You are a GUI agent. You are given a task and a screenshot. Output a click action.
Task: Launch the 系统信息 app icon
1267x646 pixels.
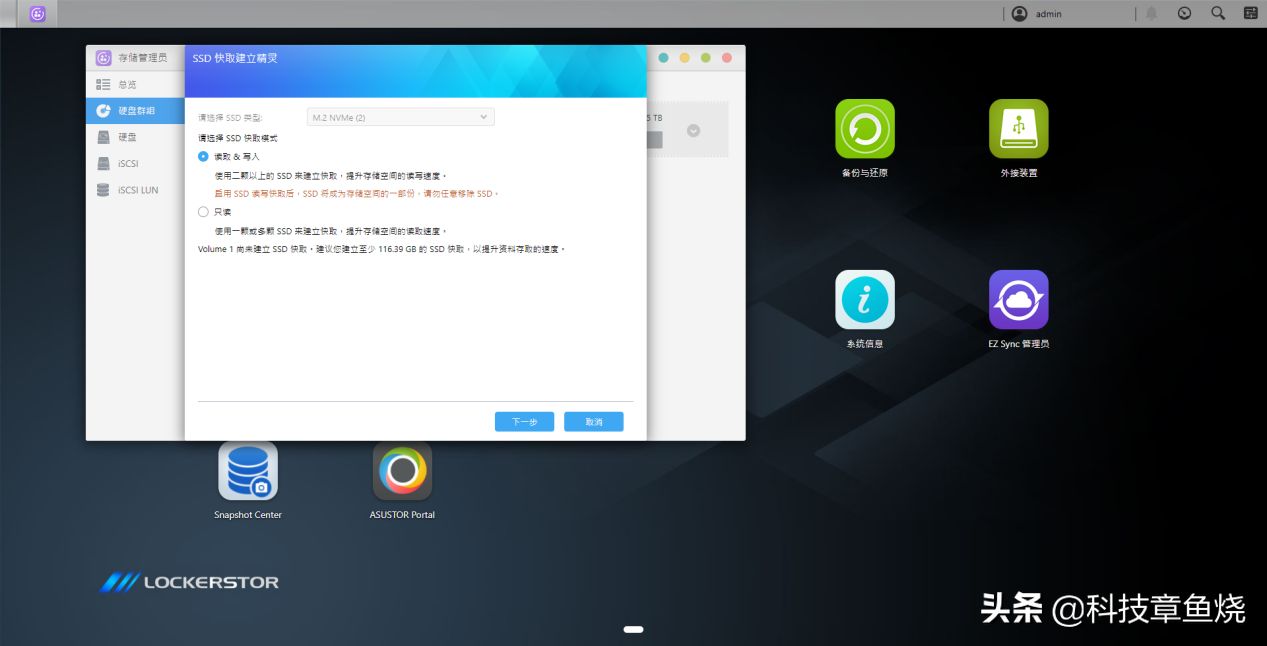click(x=864, y=300)
